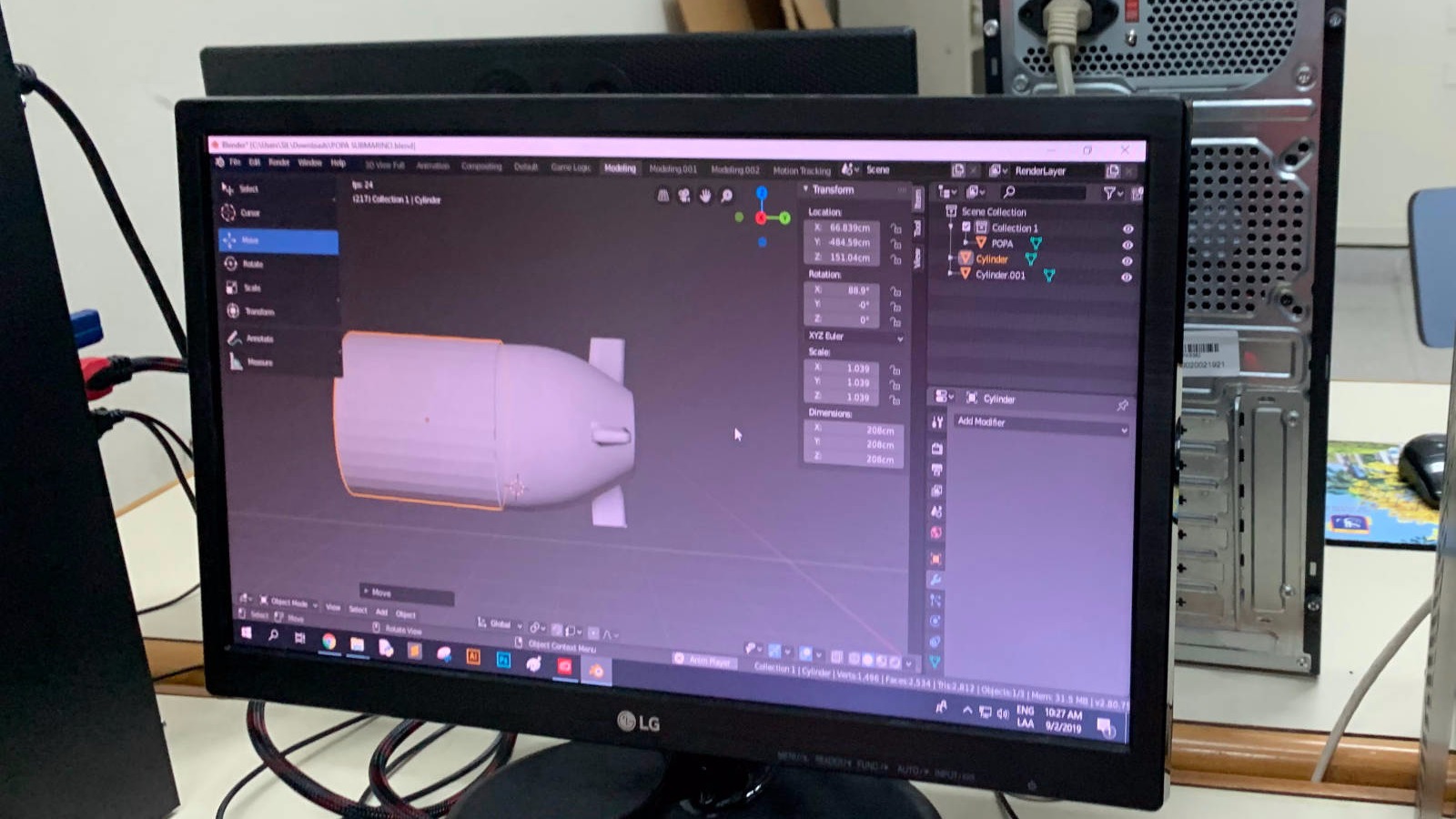The height and width of the screenshot is (819, 1456).
Task: Open the Object Constraints tab icon
Action: 935,642
